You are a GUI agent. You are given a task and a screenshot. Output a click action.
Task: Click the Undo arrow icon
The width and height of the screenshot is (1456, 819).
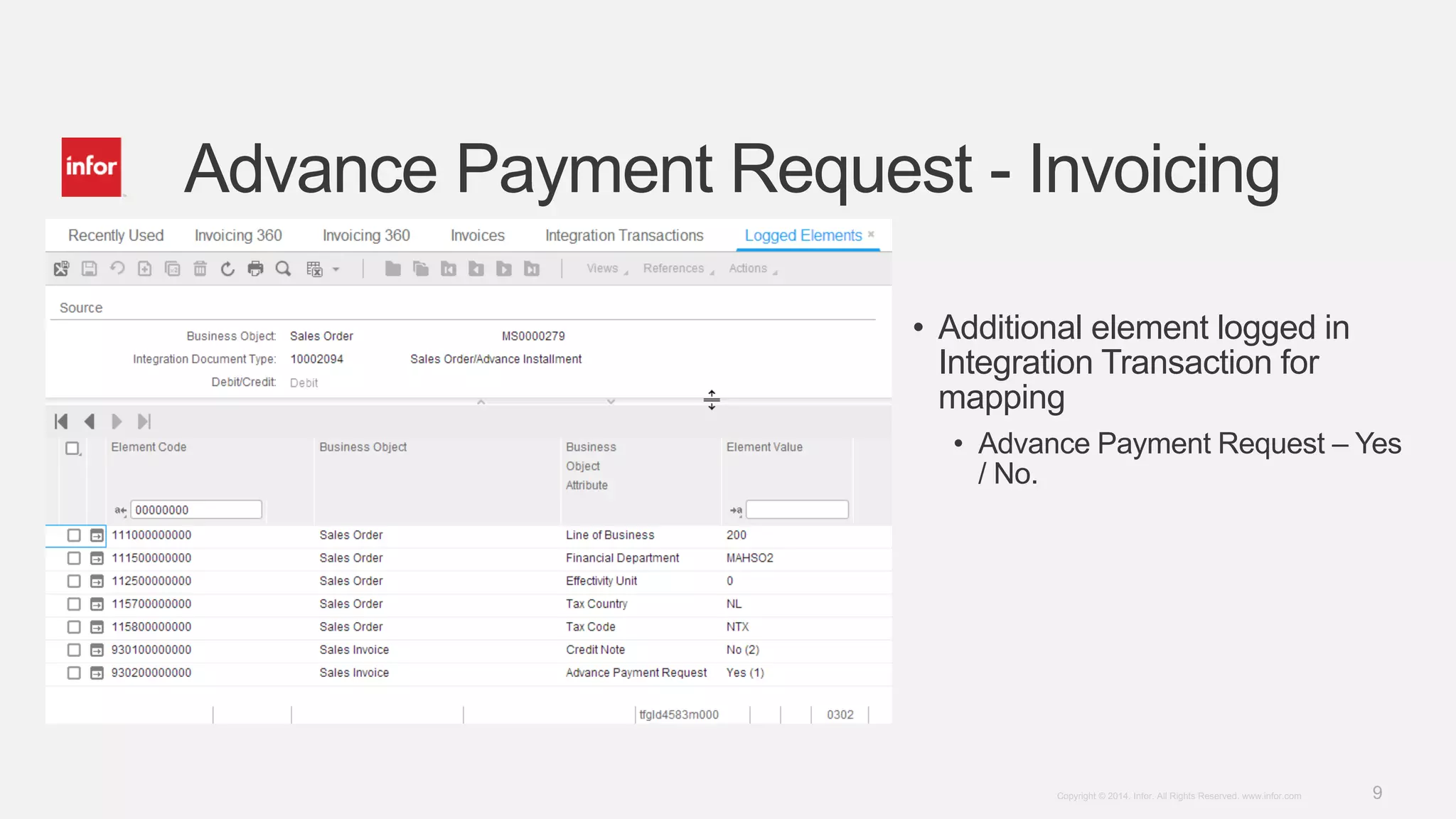pos(117,268)
